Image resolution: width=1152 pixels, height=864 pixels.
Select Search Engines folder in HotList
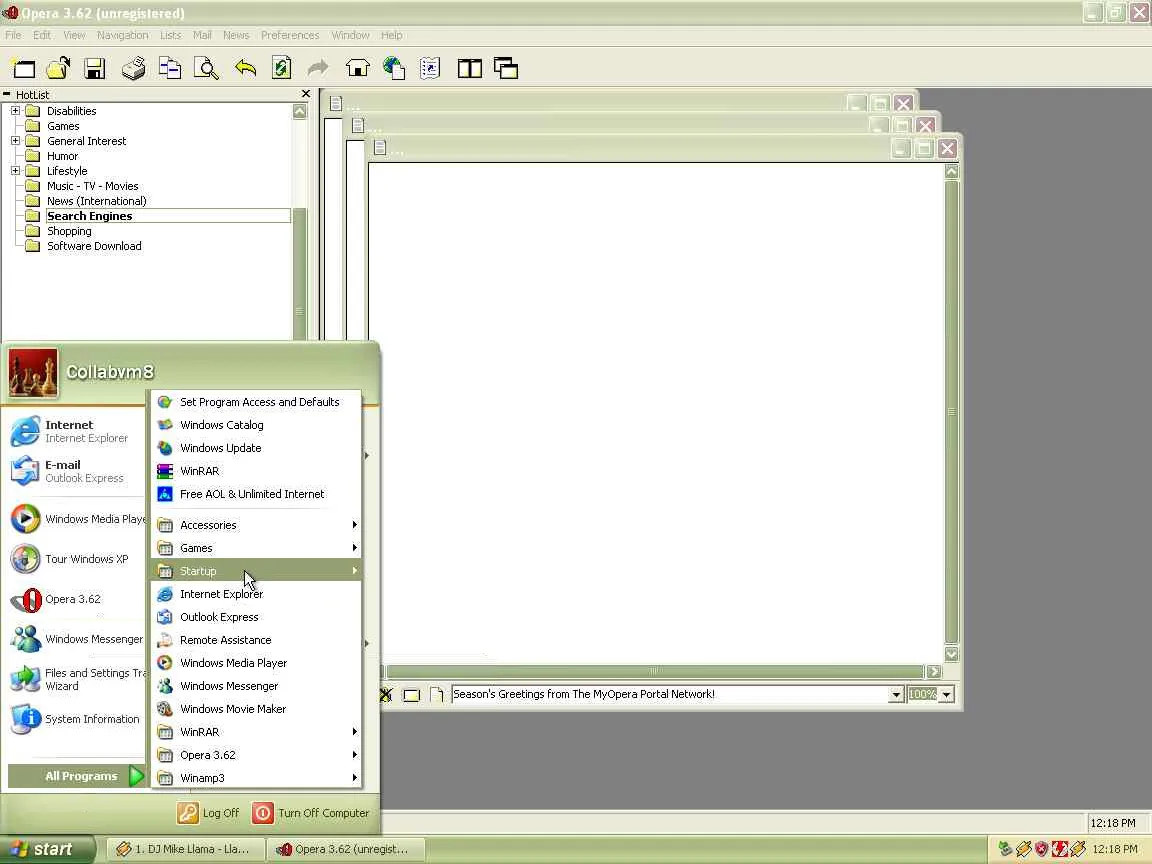pos(90,216)
